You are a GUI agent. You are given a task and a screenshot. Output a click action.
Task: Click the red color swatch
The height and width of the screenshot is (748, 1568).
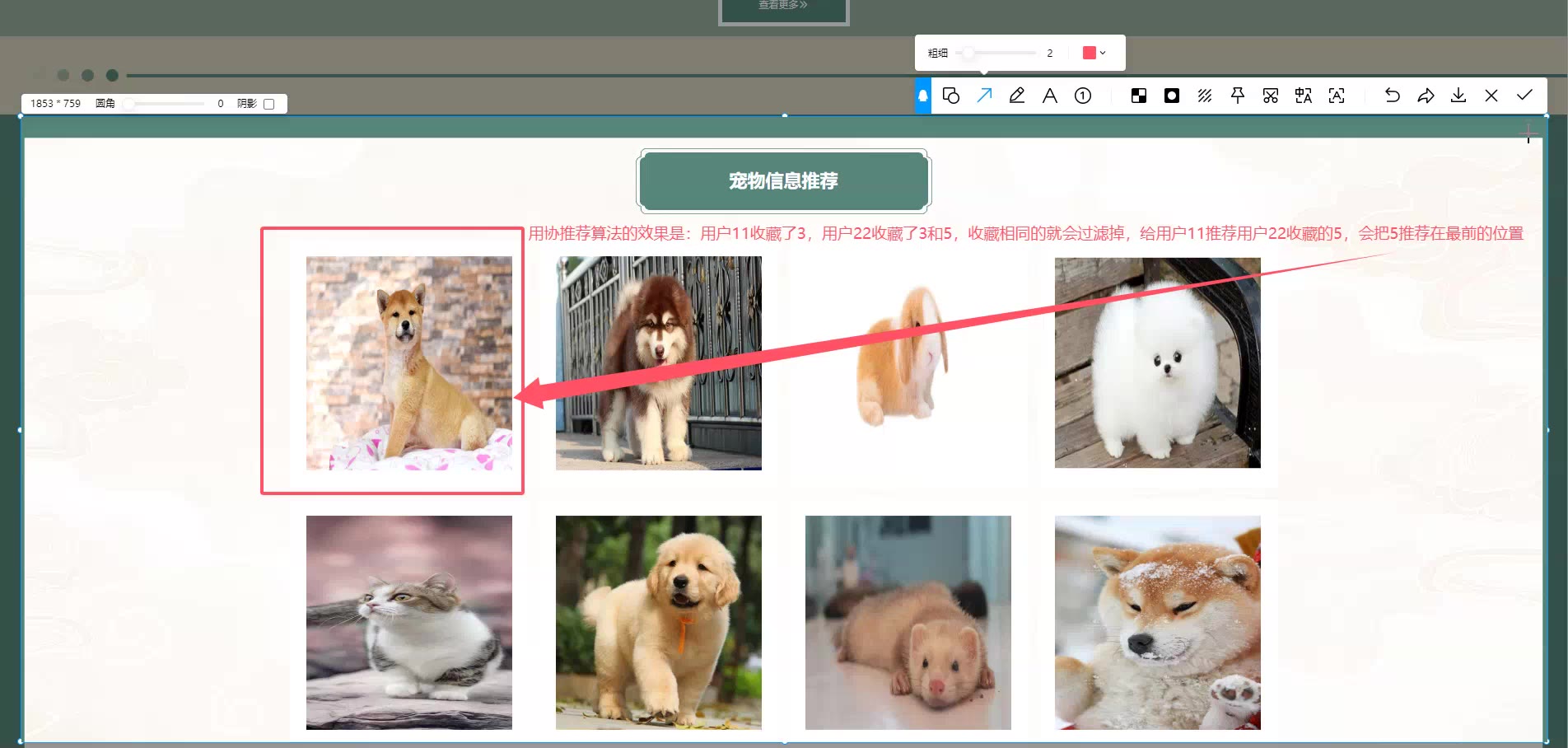coord(1089,53)
